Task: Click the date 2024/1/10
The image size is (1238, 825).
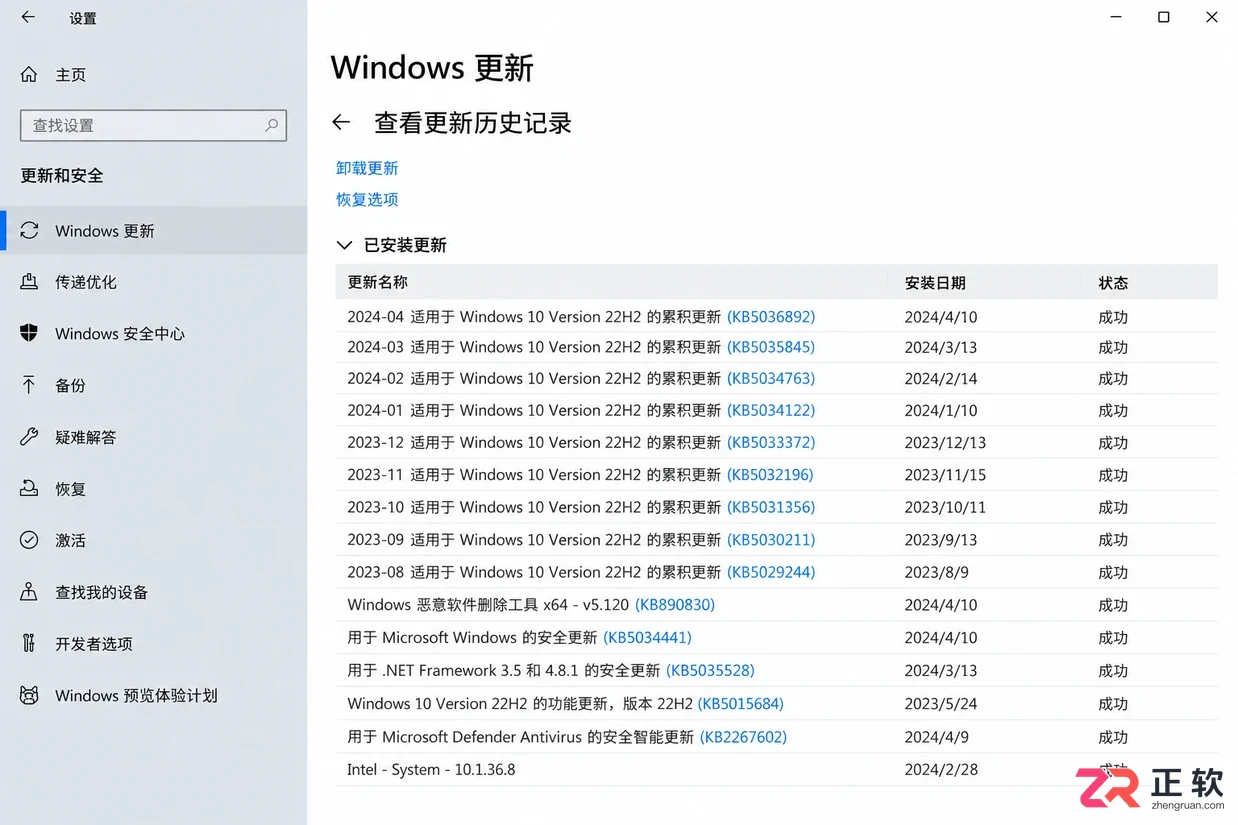Action: click(941, 410)
